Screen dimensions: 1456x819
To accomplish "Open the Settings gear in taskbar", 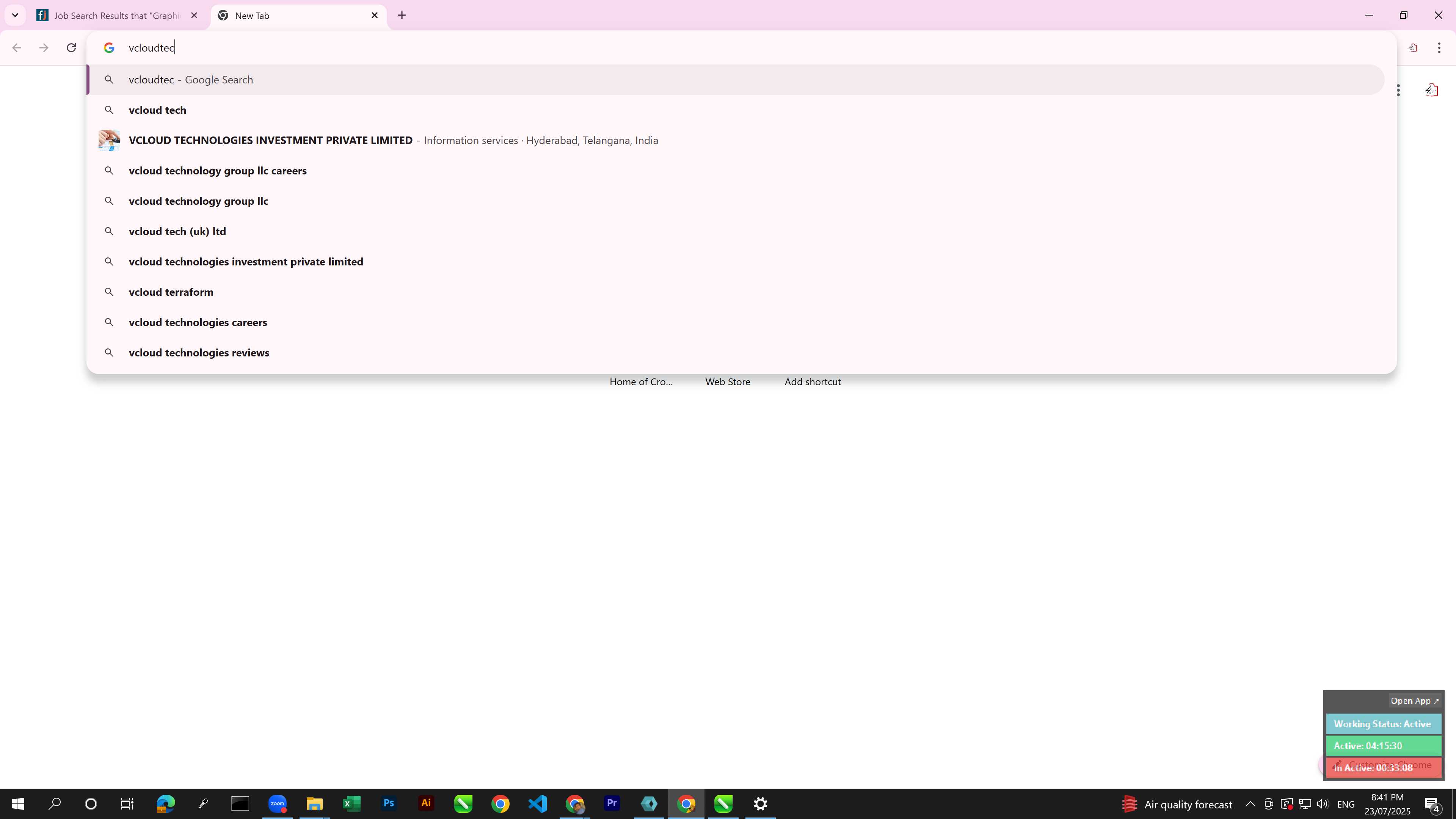I will [x=760, y=804].
